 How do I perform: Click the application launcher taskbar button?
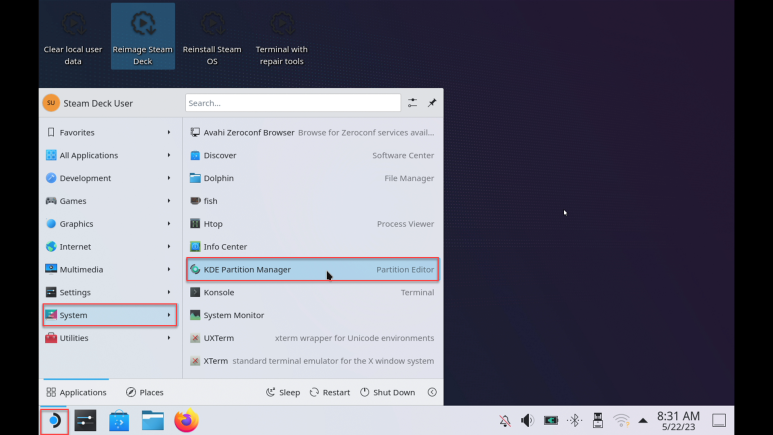54,421
